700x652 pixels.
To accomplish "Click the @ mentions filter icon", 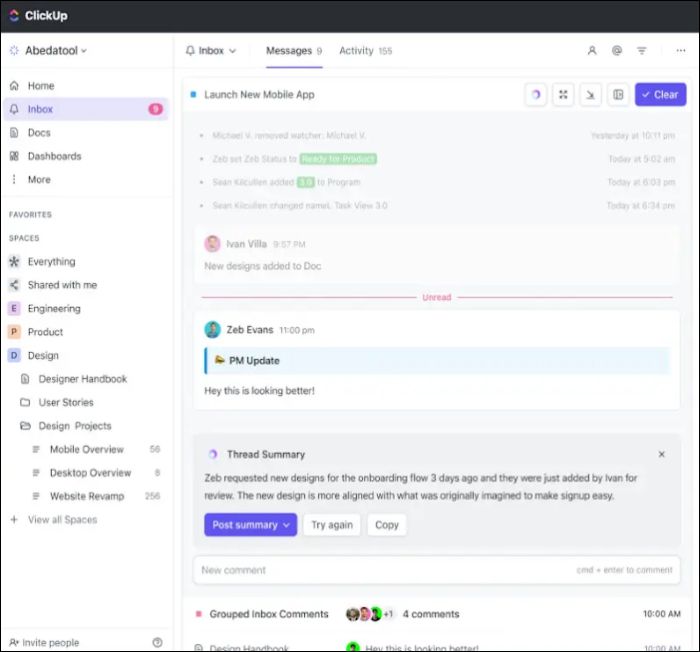I will [617, 50].
